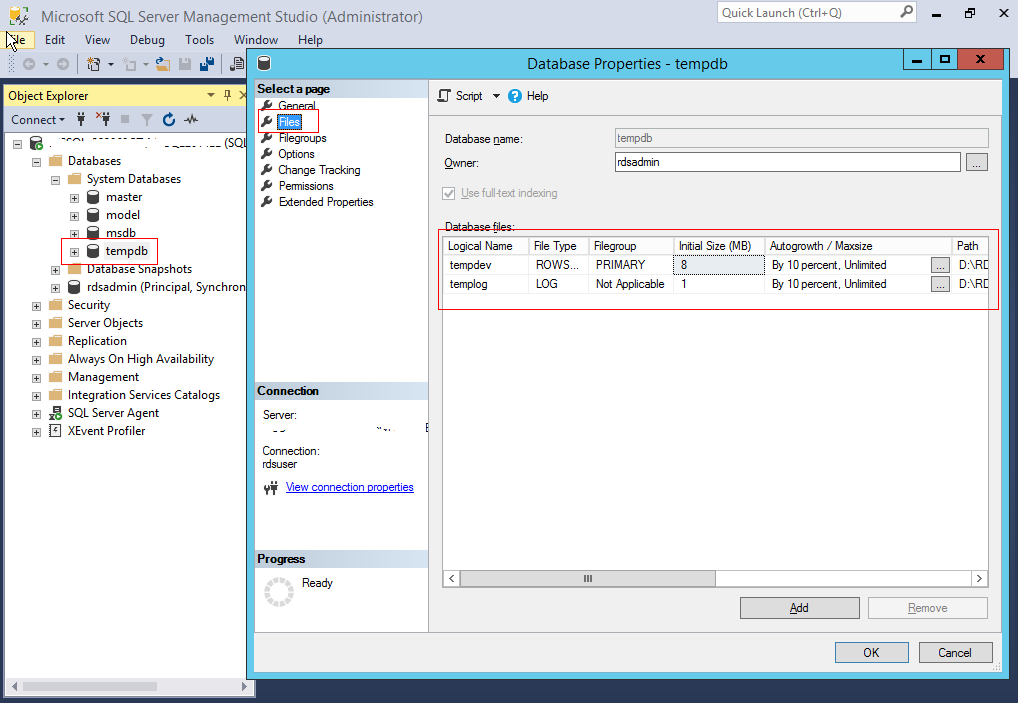Click OK button in dialog
Screen dimensions: 1018x703
[x=871, y=652]
